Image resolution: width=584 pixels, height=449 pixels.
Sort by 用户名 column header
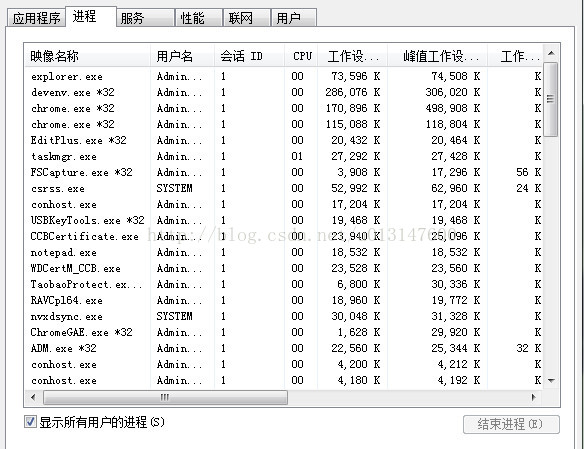[x=182, y=56]
